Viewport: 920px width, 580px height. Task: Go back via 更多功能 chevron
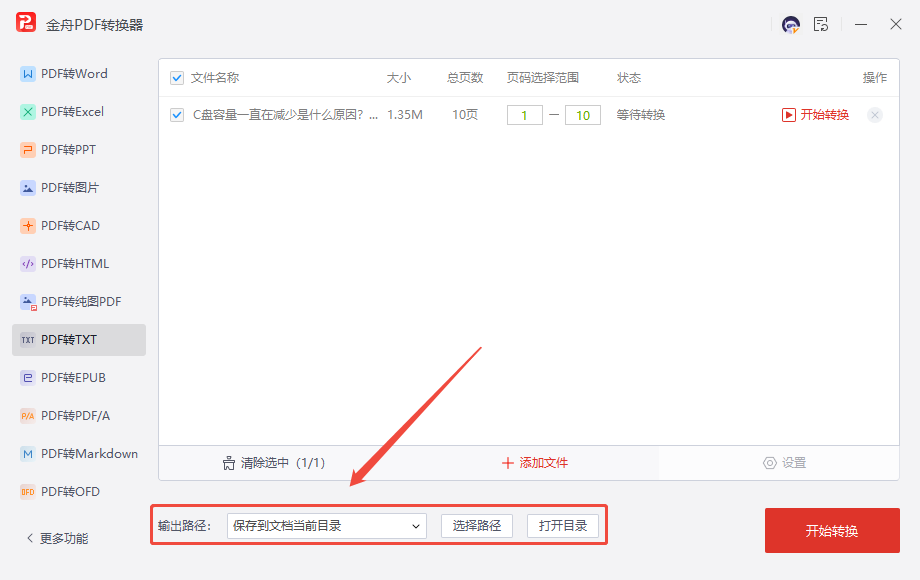(x=30, y=538)
